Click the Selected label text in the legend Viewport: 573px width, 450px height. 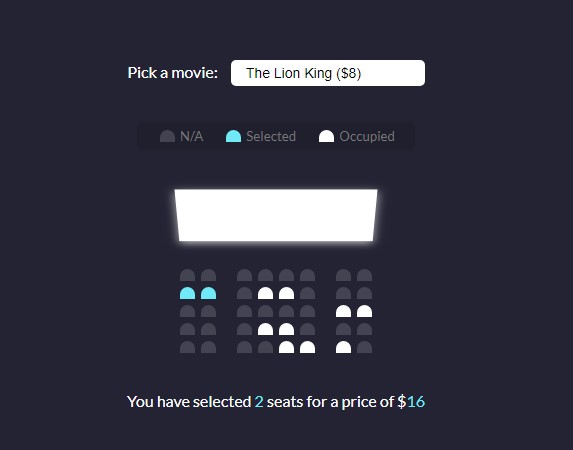tap(271, 136)
